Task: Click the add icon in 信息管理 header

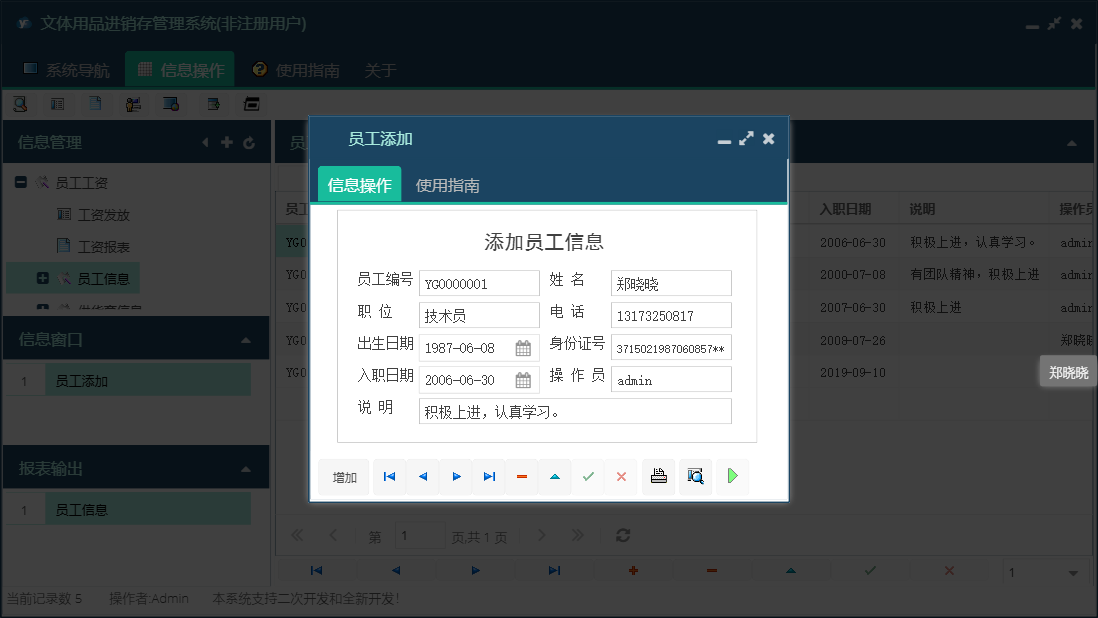Action: coord(227,142)
